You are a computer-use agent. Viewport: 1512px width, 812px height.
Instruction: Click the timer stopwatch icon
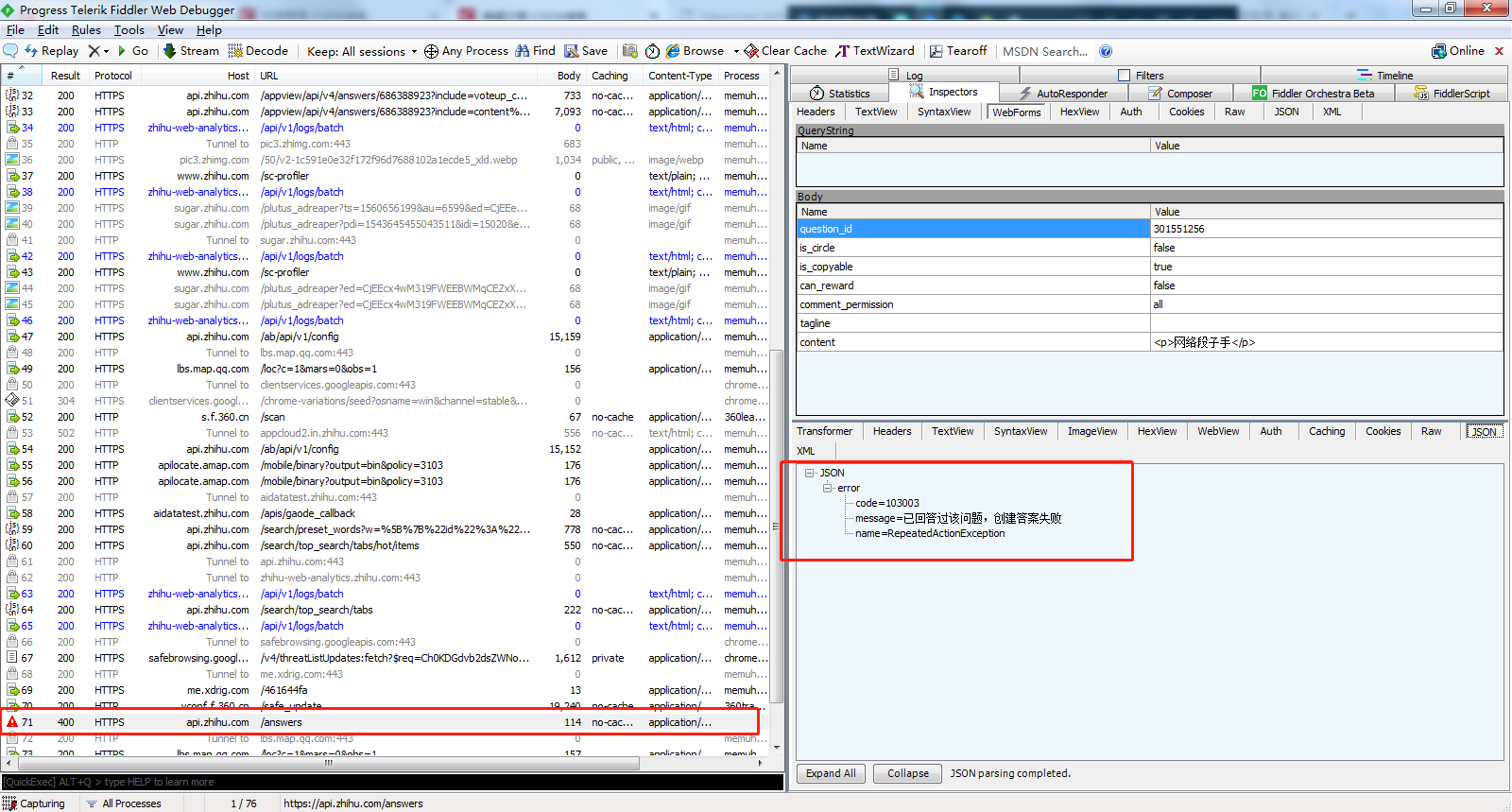point(652,51)
